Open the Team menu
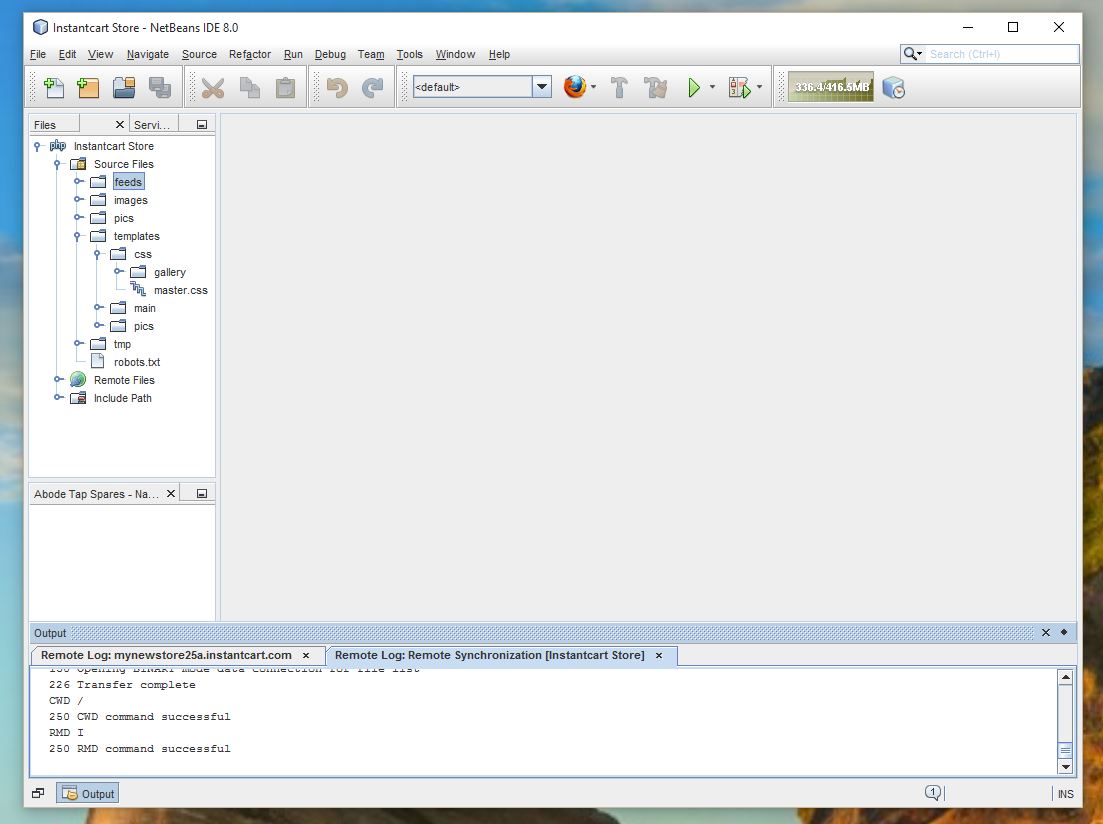The width and height of the screenshot is (1103, 824). pos(371,54)
